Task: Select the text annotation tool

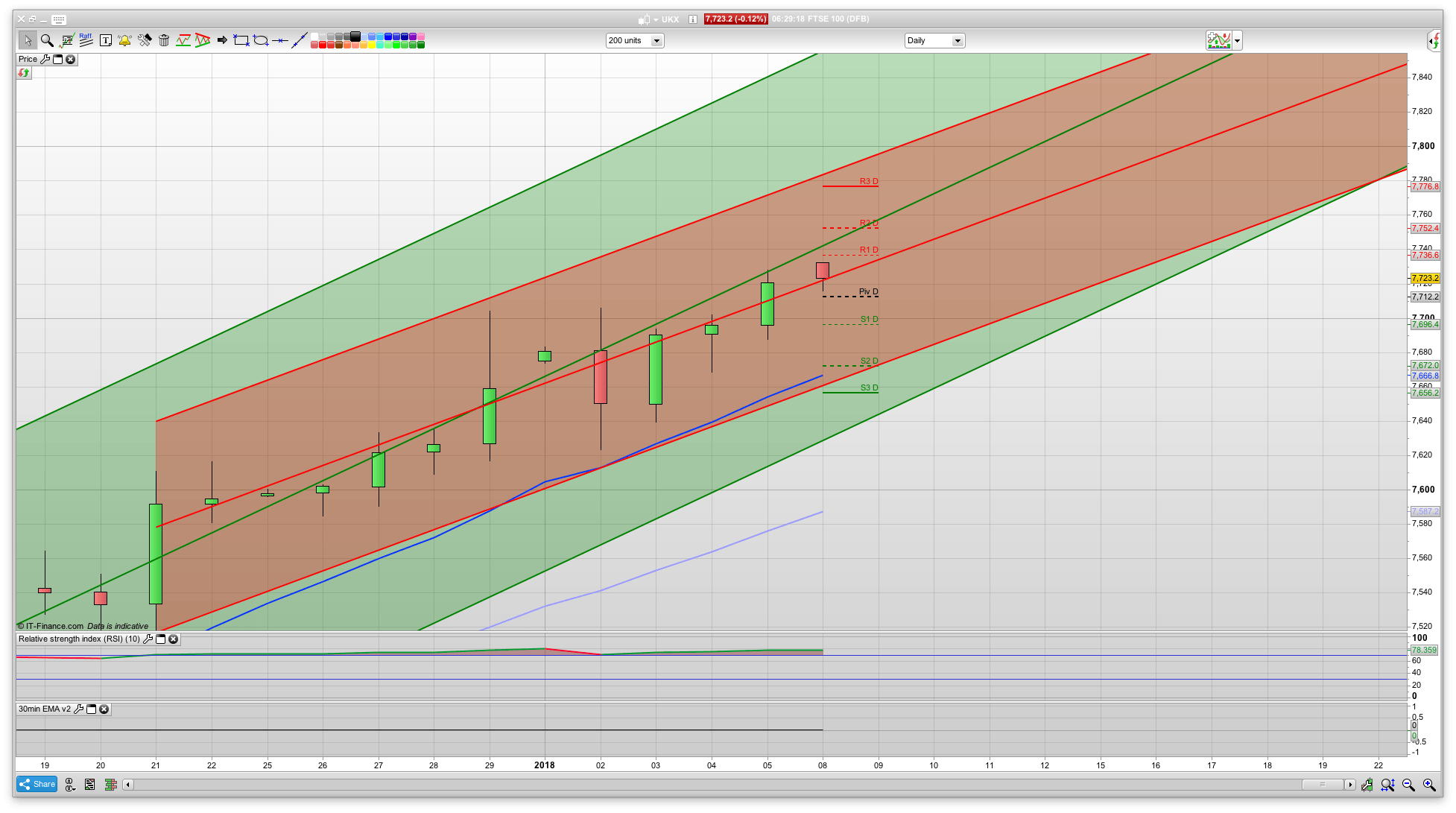Action: tap(106, 40)
